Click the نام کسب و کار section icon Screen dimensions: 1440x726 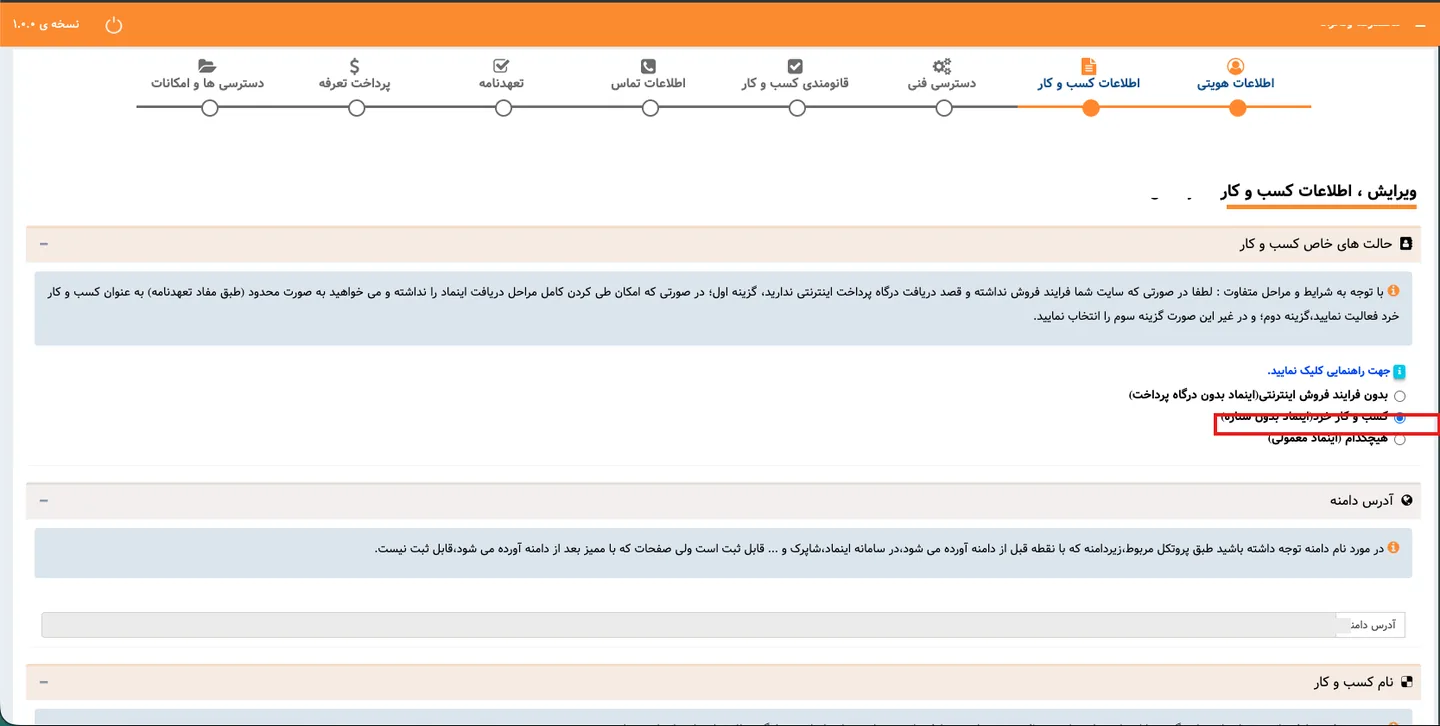click(x=1407, y=682)
